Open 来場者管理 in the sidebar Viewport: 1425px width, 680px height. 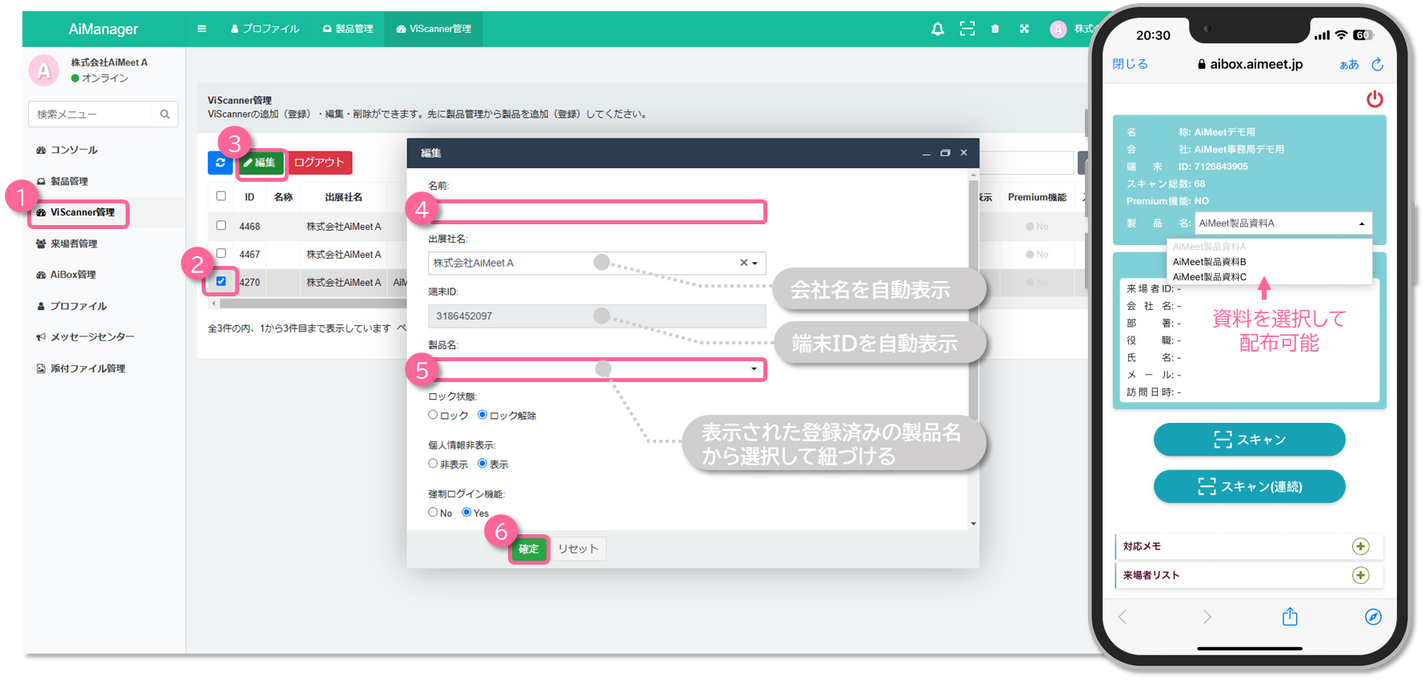click(x=66, y=243)
